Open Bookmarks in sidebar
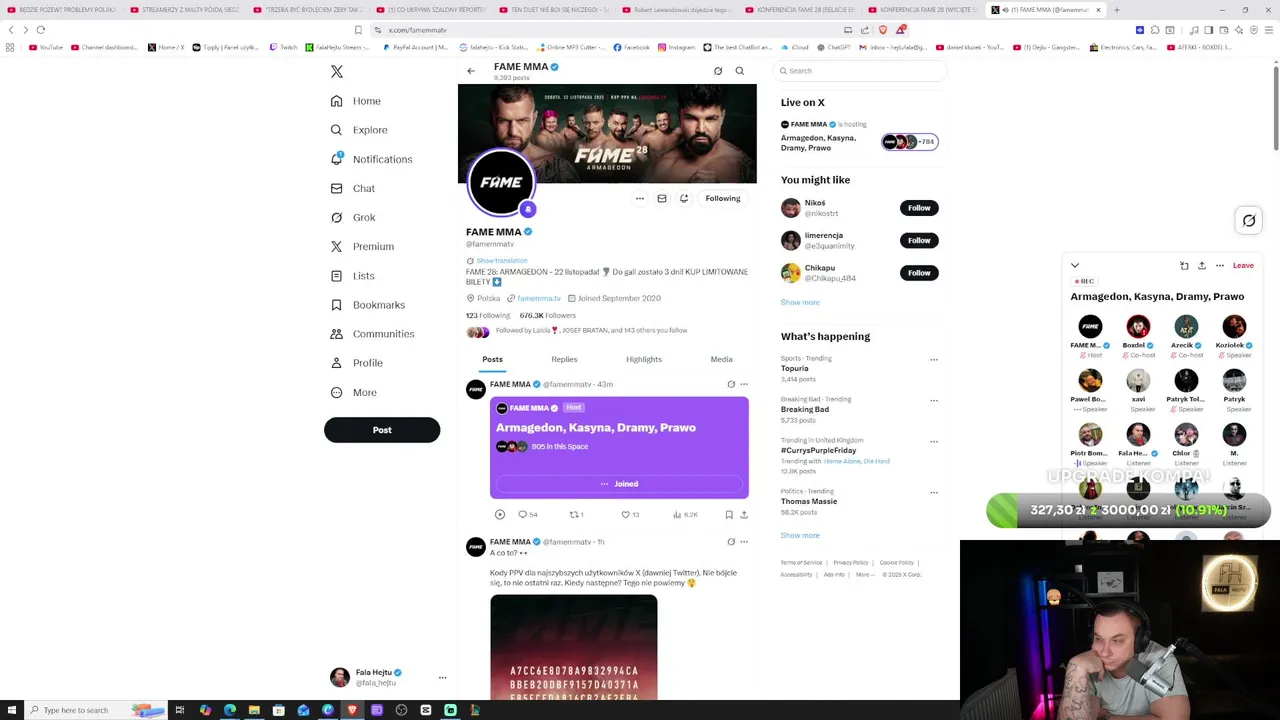Screen dimensions: 1280x720 click(x=367, y=305)
